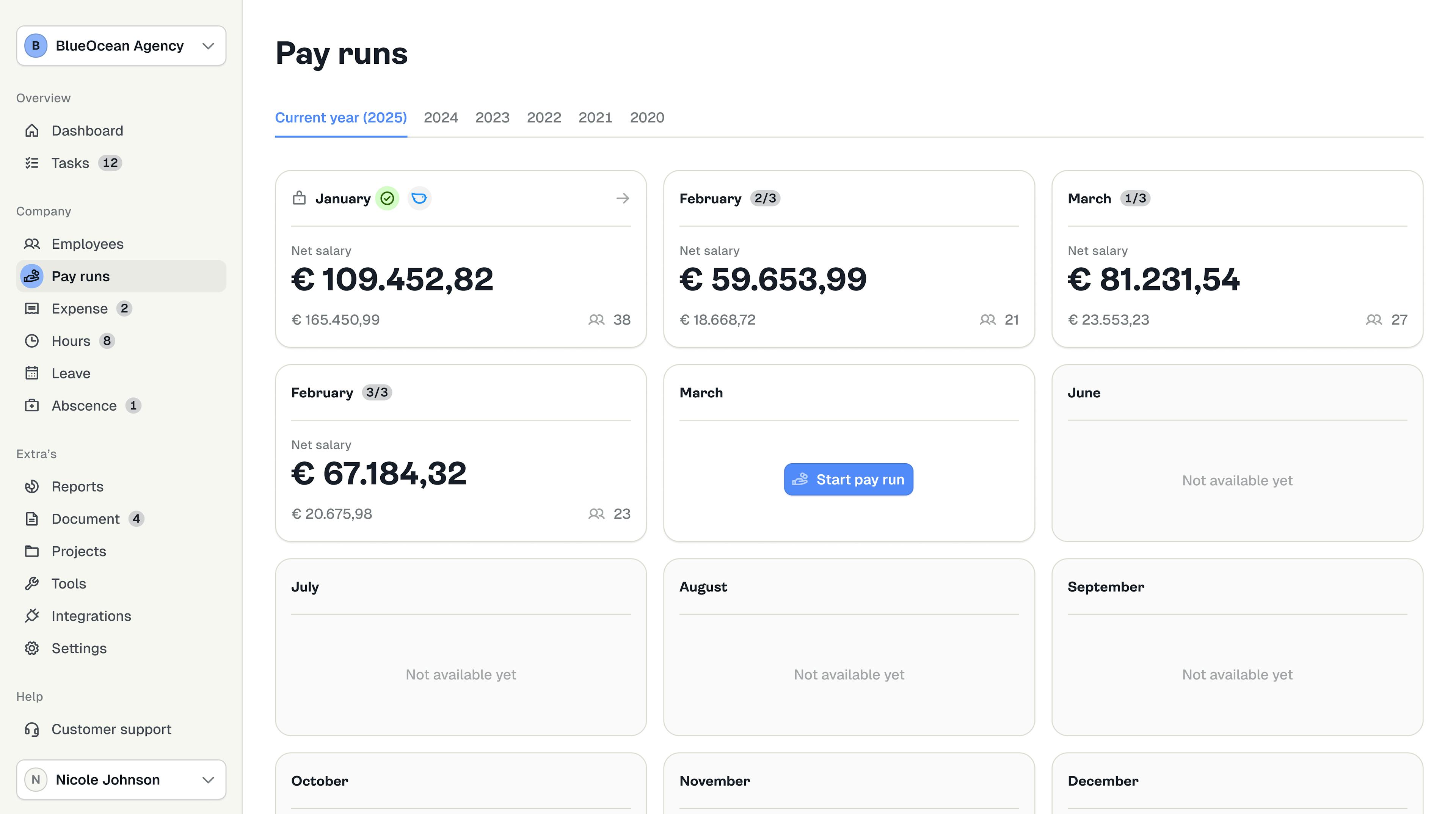1456x814 pixels.
Task: Select the Employees sidebar icon
Action: (x=32, y=244)
